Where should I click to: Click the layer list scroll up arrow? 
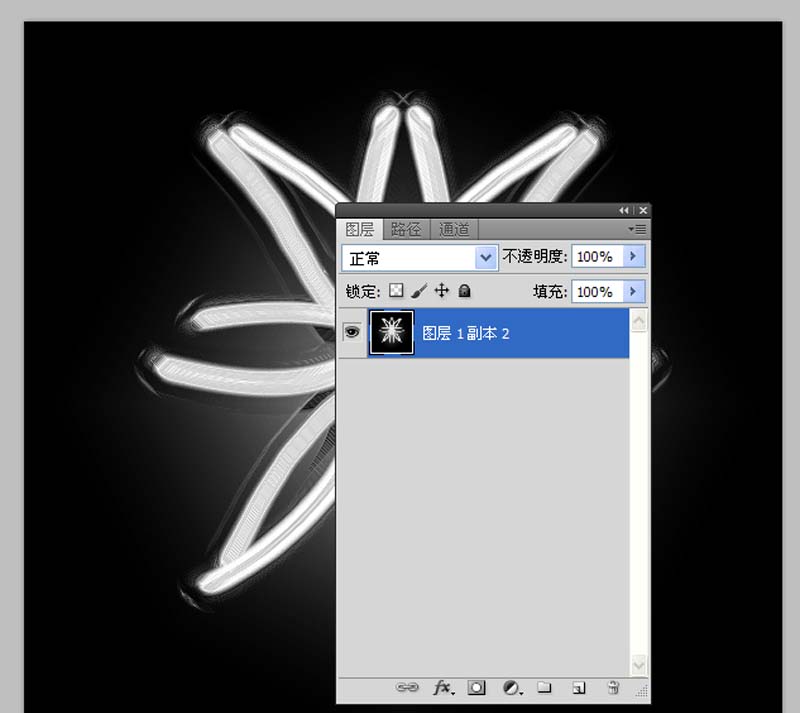click(639, 321)
